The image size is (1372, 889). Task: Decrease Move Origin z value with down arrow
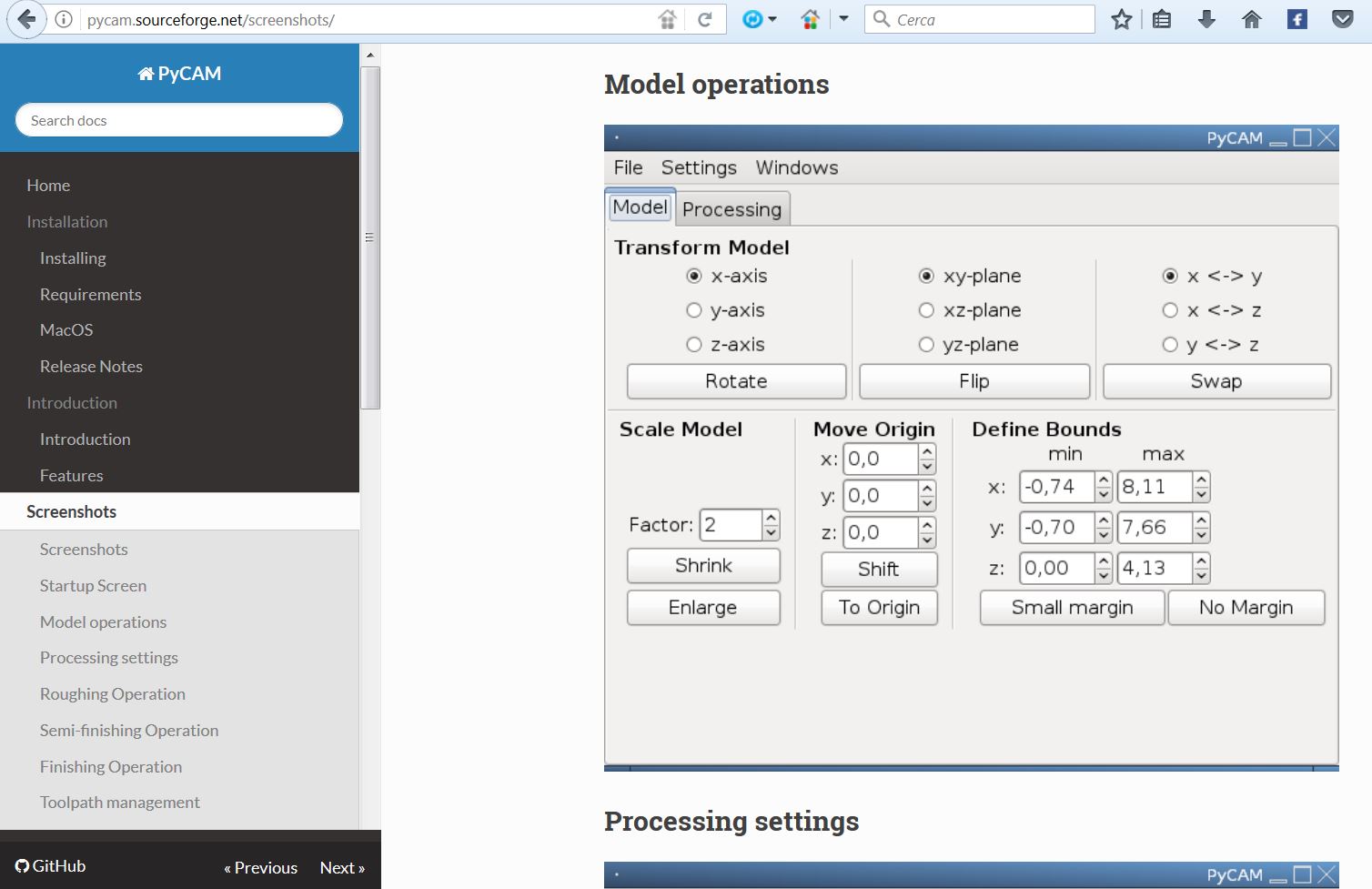pos(927,540)
